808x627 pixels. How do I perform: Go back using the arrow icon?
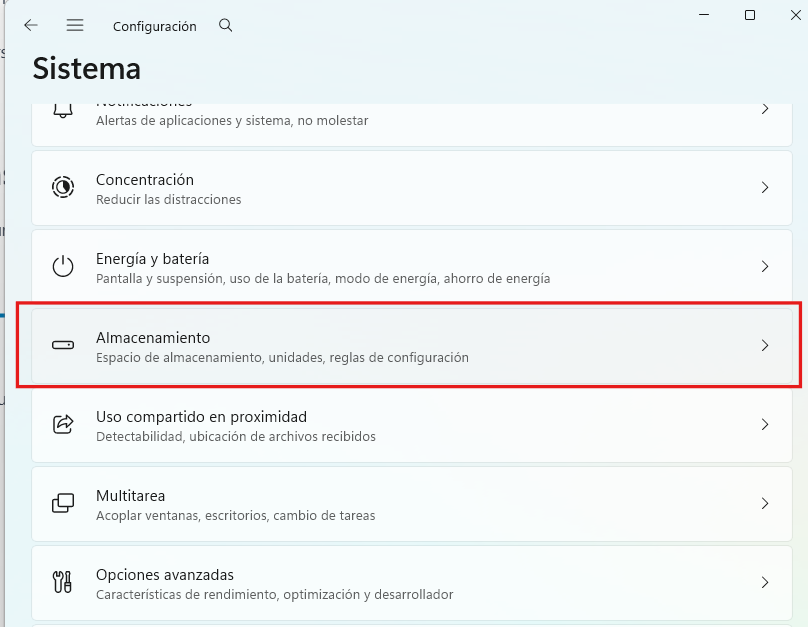[30, 25]
